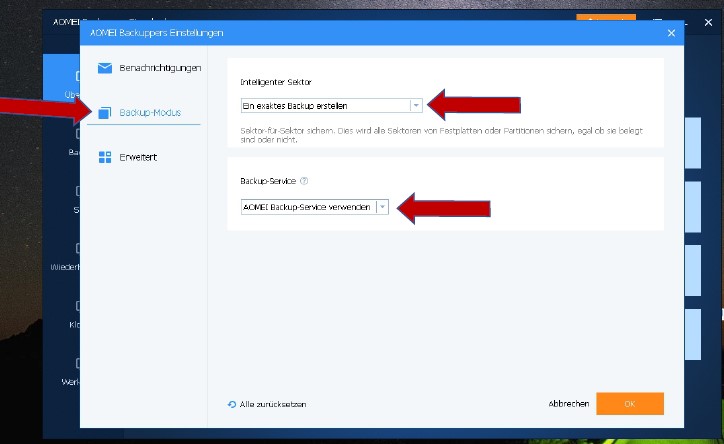
Task: Click the Erweitert grid icon
Action: click(105, 157)
